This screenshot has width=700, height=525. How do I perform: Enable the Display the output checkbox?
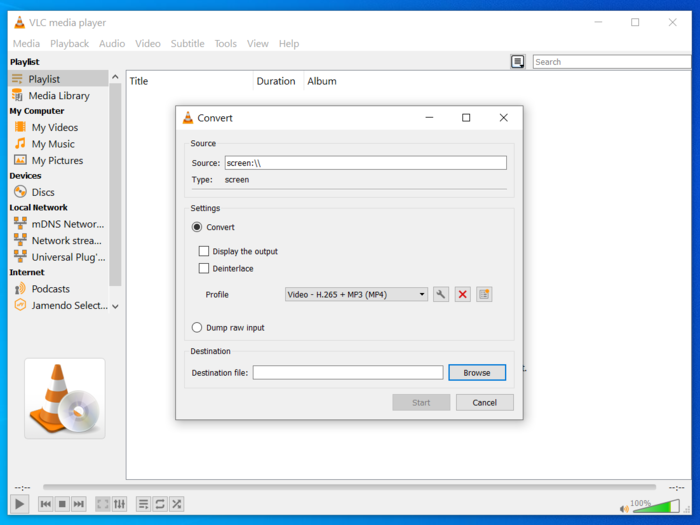coord(204,251)
